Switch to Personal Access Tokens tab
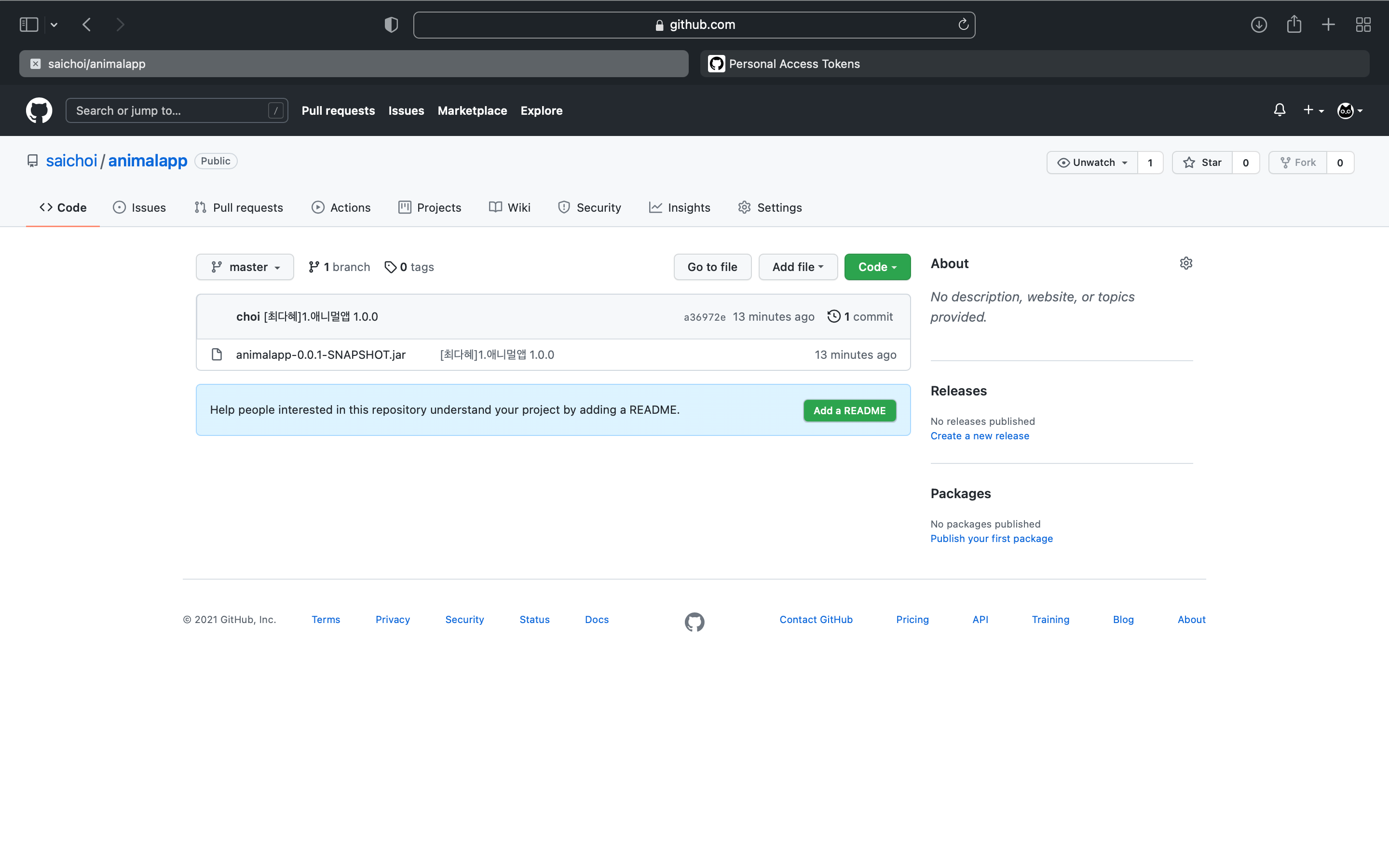 [x=1035, y=64]
